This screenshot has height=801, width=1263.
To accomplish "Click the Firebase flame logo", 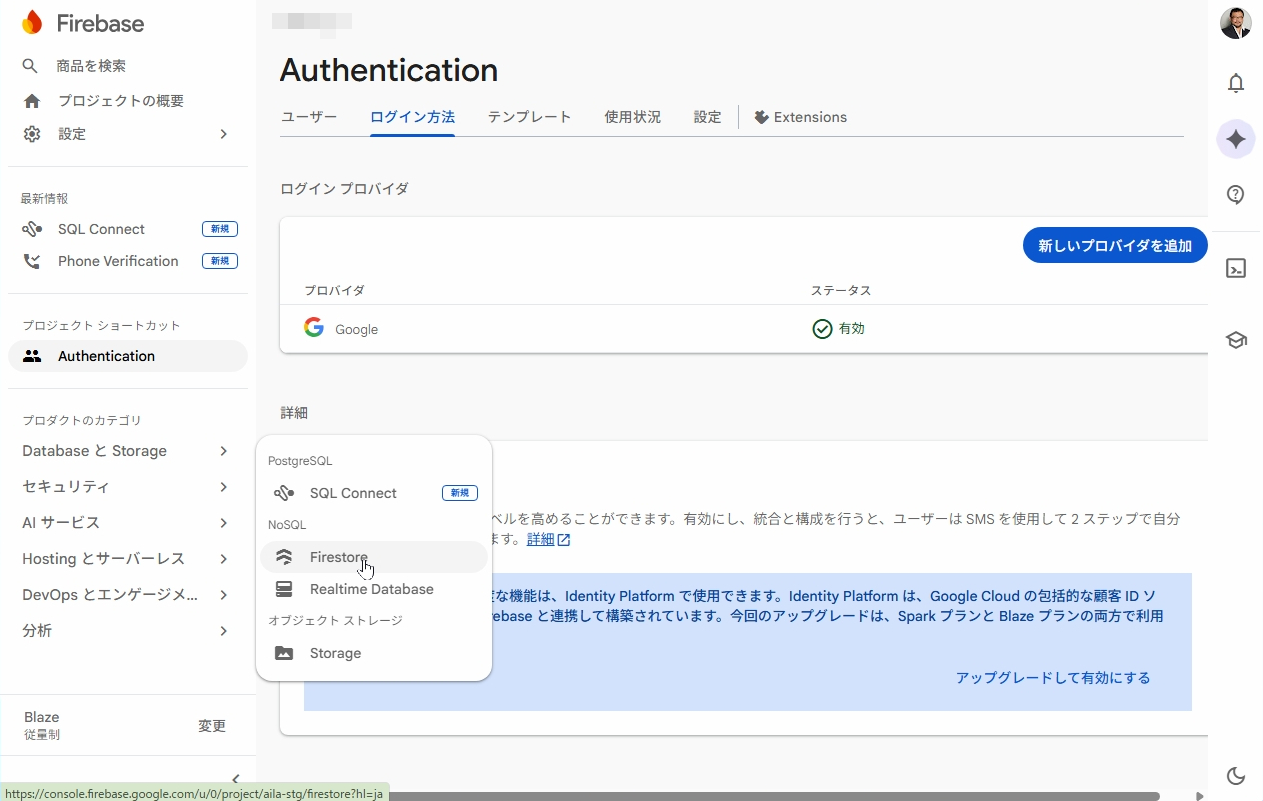I will click(32, 22).
